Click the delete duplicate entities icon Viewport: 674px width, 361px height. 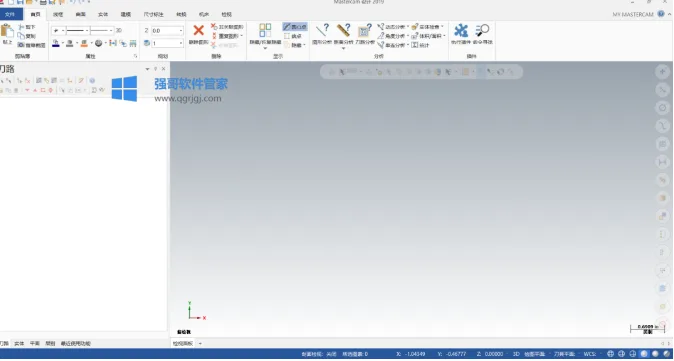(x=214, y=36)
